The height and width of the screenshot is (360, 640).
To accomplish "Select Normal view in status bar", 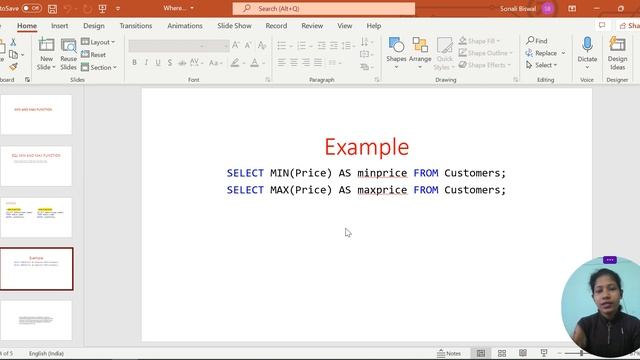I will [x=480, y=353].
